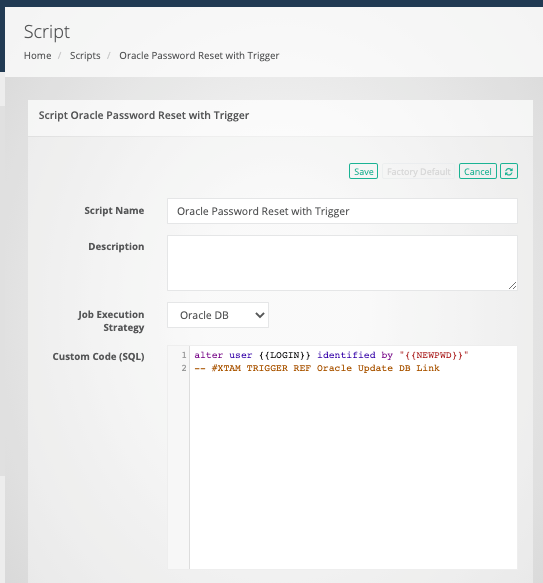Click the Description label
This screenshot has height=583, width=543.
coord(116,247)
